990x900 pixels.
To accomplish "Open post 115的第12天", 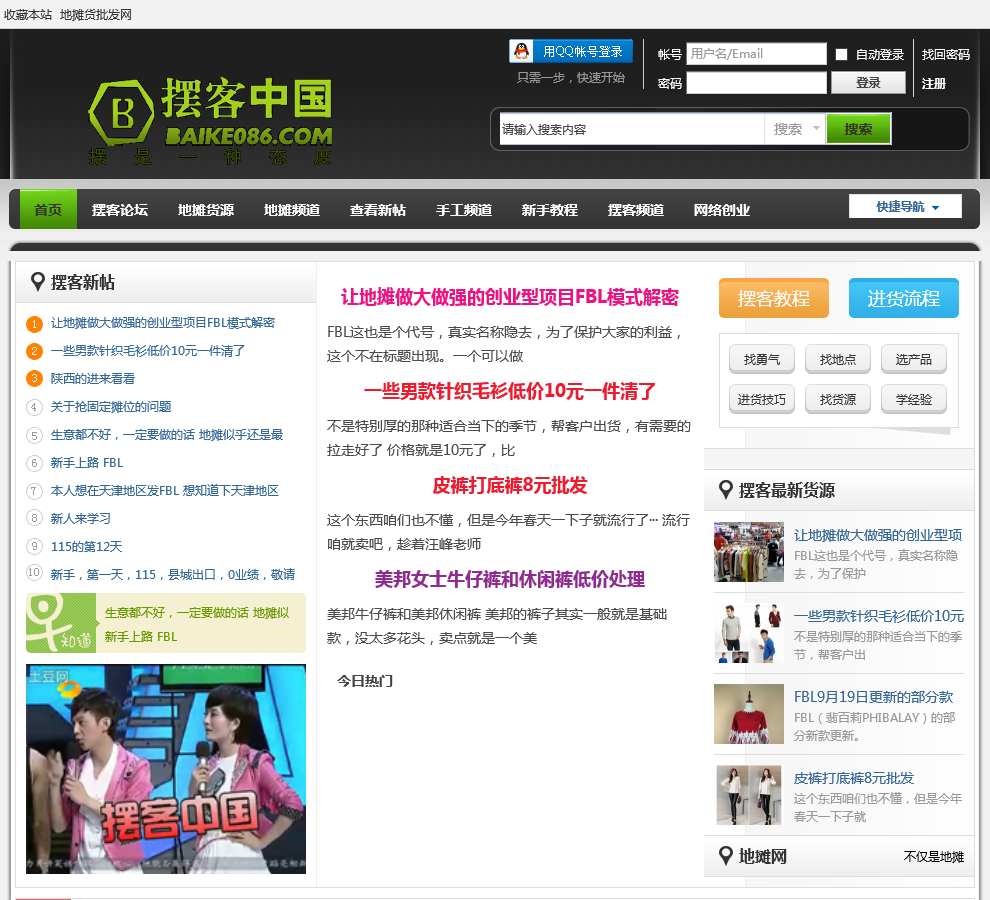I will point(86,546).
